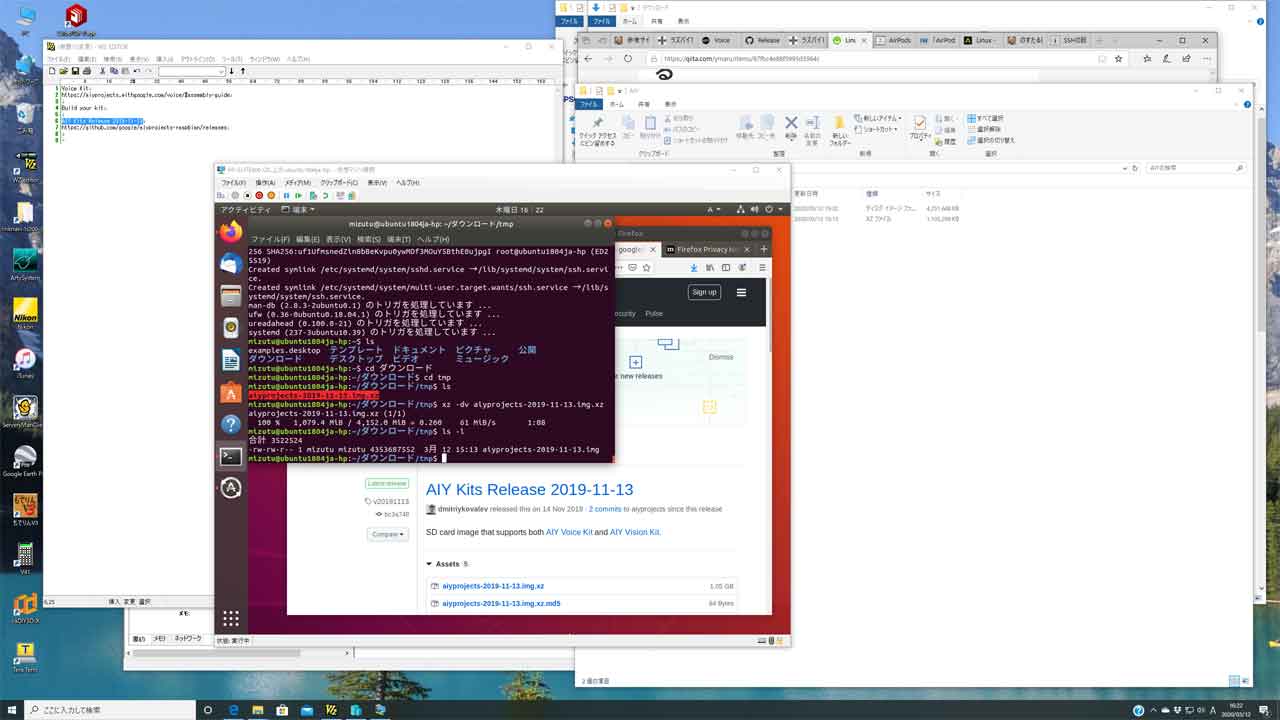Click pause icon in Hyper-V VM toolbar
Viewport: 1280px width, 720px height.
point(286,196)
